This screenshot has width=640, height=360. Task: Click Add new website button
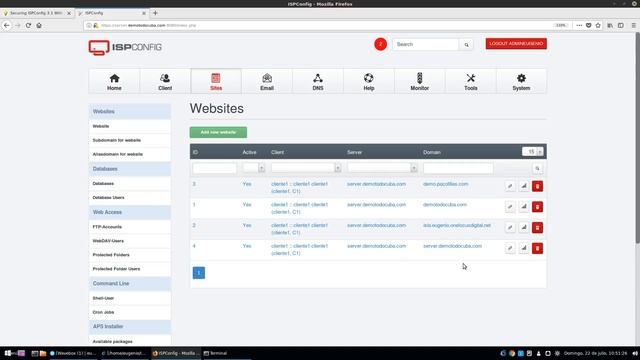[218, 132]
